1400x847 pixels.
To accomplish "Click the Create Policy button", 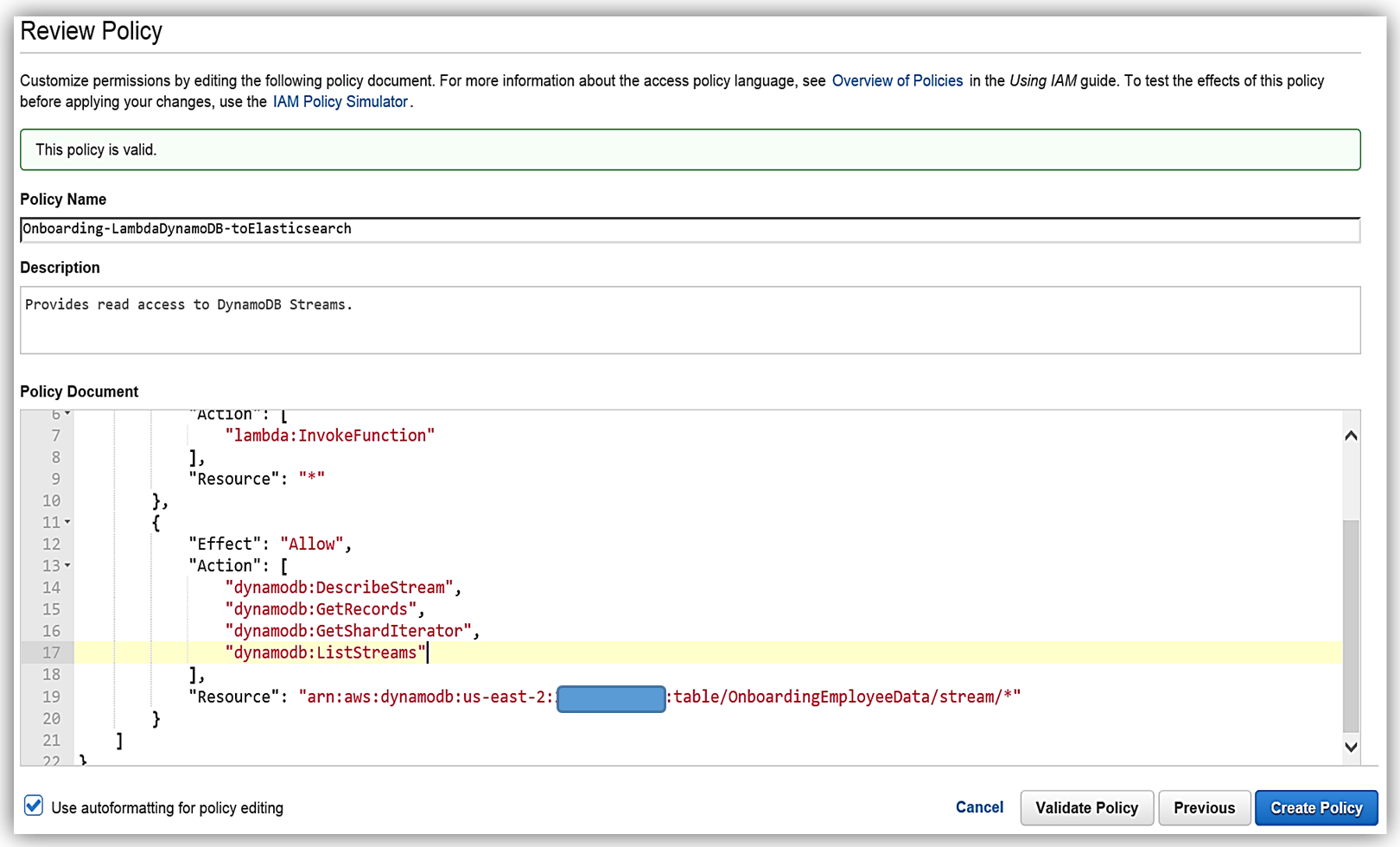I will 1315,808.
